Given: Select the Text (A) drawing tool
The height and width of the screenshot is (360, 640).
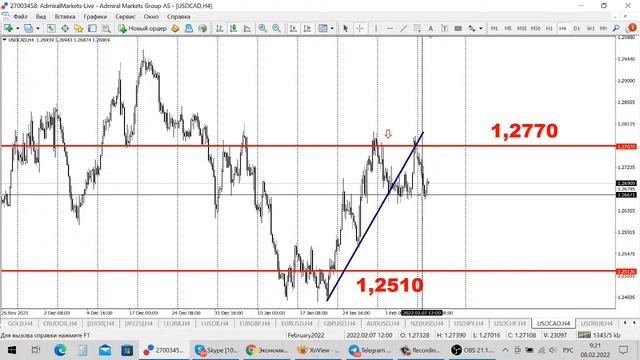Looking at the screenshot, I should click(x=430, y=28).
